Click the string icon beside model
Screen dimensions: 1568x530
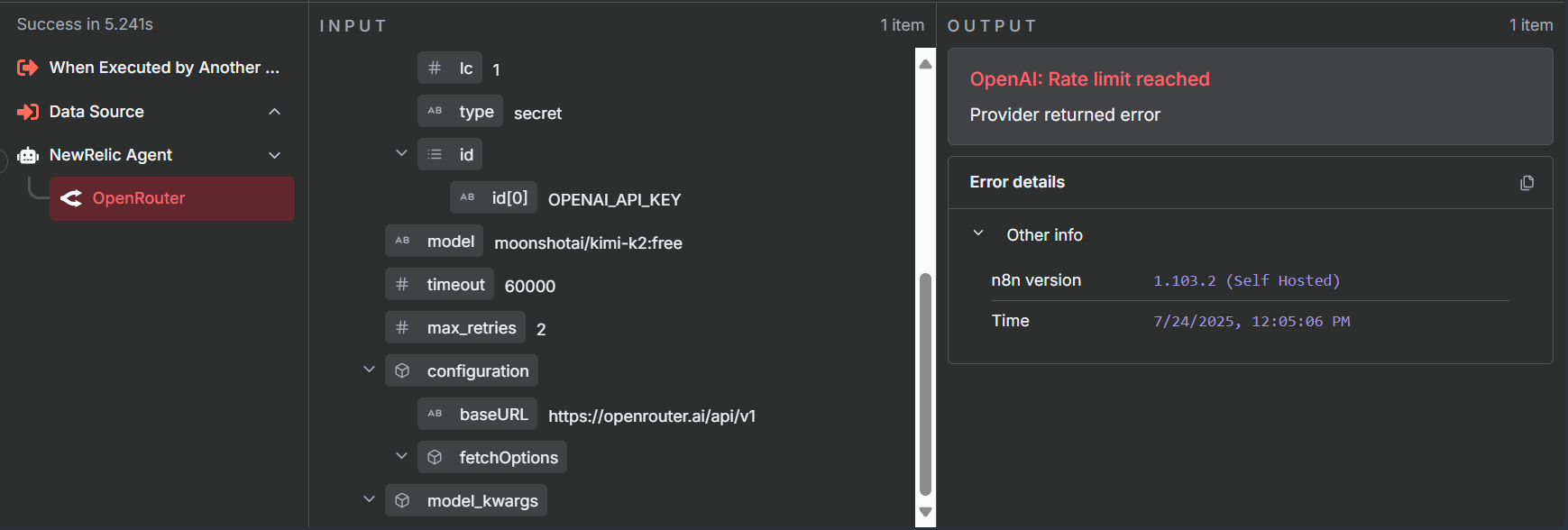pos(402,241)
